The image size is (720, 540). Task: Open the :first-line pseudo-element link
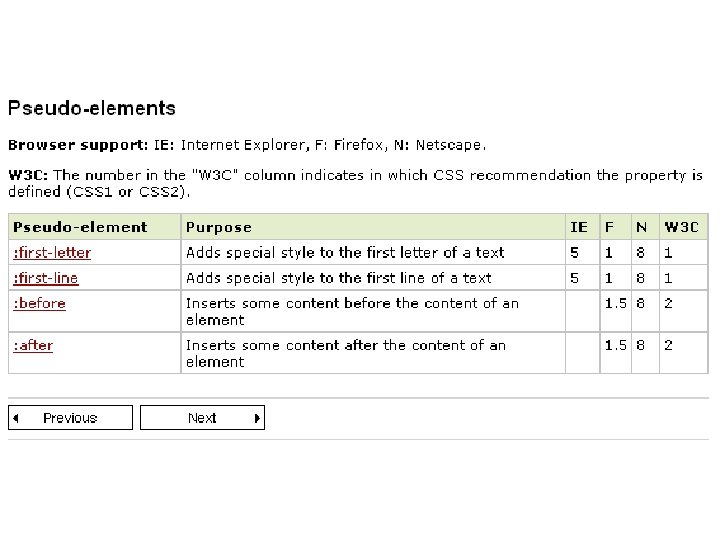click(x=46, y=278)
